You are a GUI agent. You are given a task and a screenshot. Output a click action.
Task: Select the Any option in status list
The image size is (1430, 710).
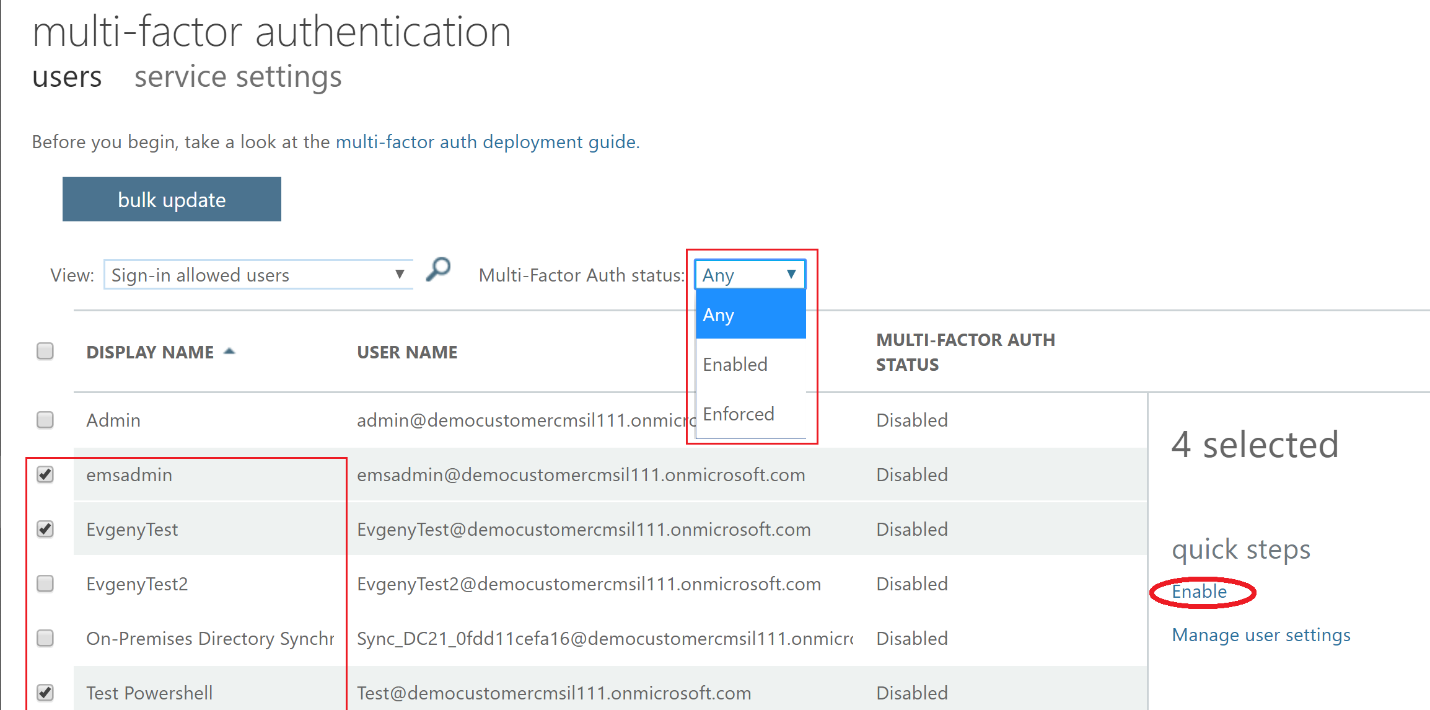(719, 315)
